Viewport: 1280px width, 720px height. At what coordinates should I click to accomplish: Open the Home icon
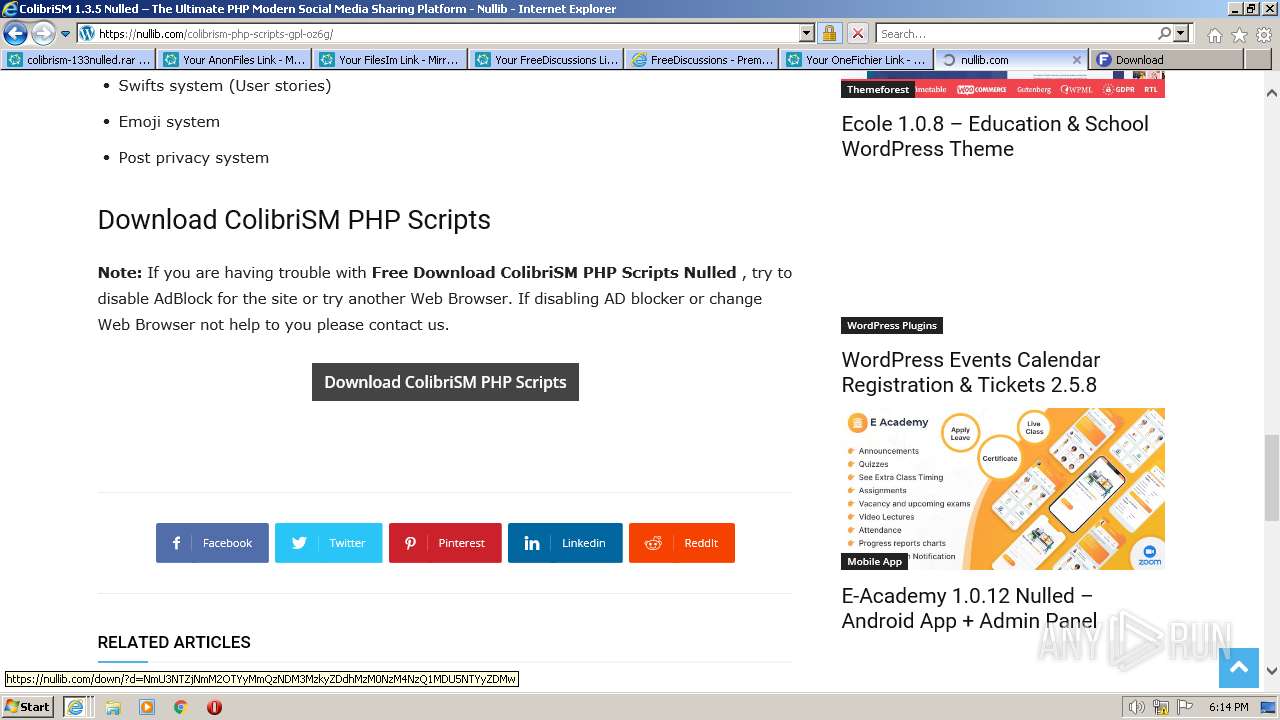coord(1214,34)
